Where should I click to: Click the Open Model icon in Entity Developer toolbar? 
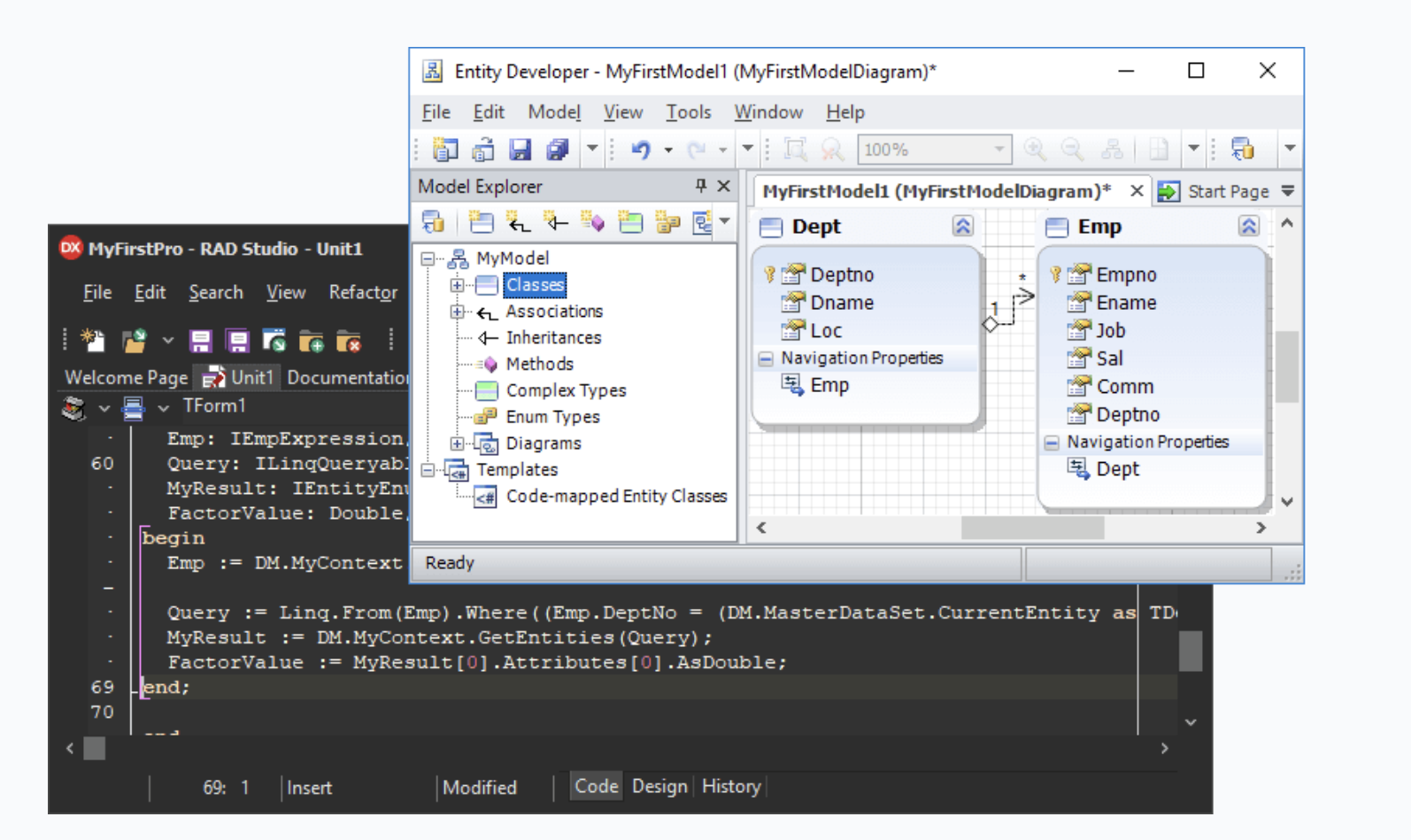tap(482, 150)
